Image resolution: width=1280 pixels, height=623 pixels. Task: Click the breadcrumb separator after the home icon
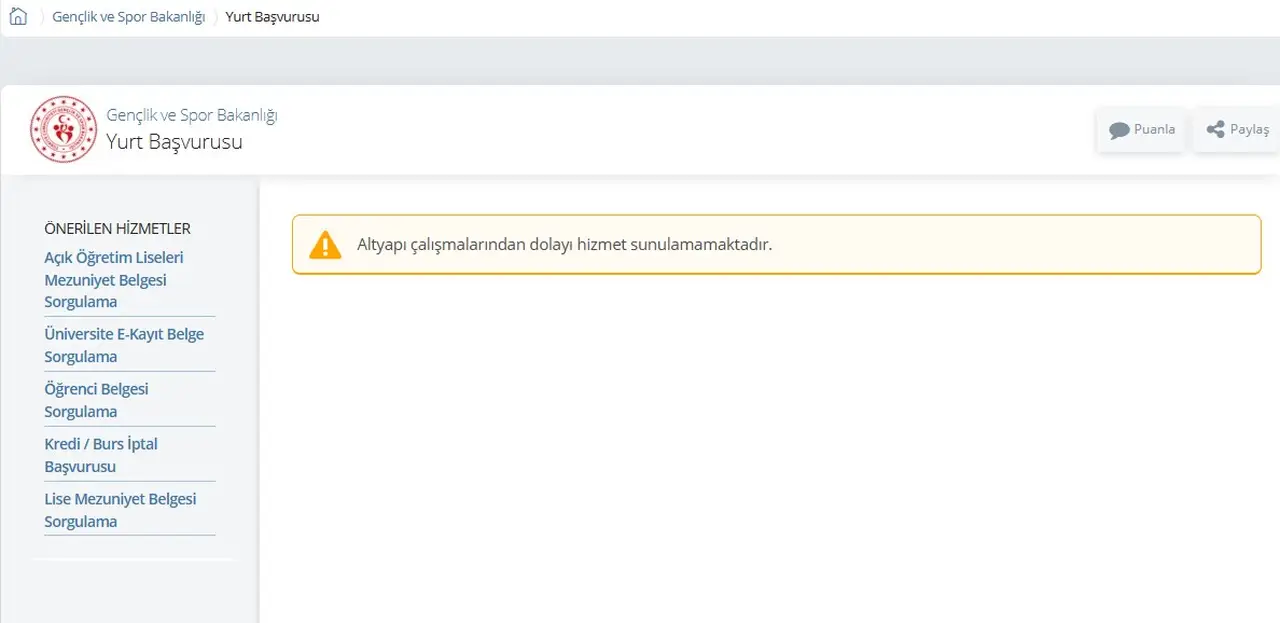(41, 17)
